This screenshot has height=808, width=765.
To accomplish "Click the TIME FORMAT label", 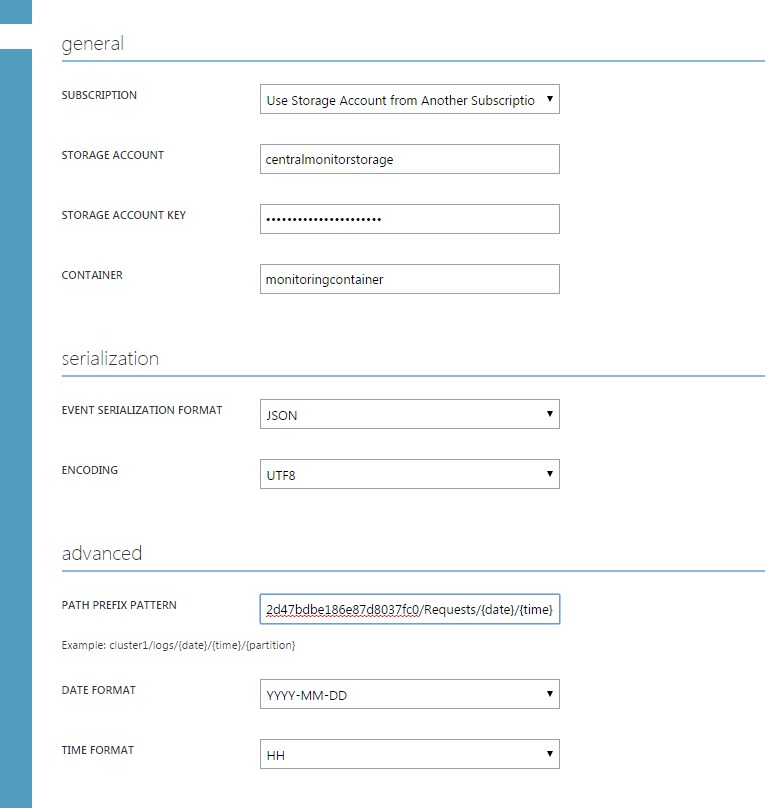I will (x=97, y=750).
